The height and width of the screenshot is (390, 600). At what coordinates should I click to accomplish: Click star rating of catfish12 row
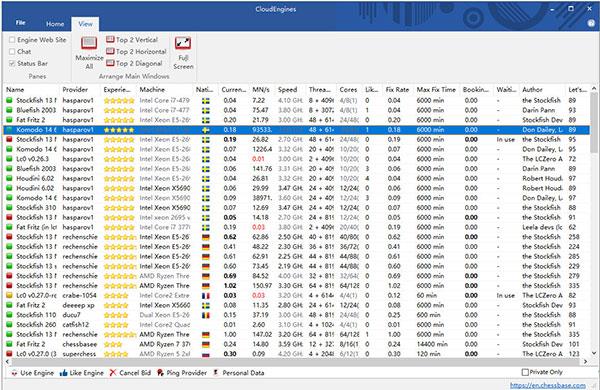point(116,325)
